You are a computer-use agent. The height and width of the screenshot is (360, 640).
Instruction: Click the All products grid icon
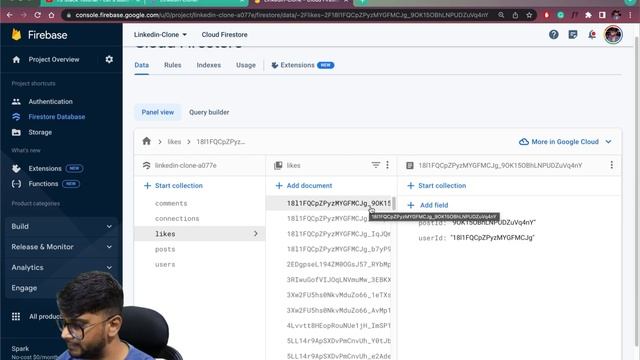[16, 317]
